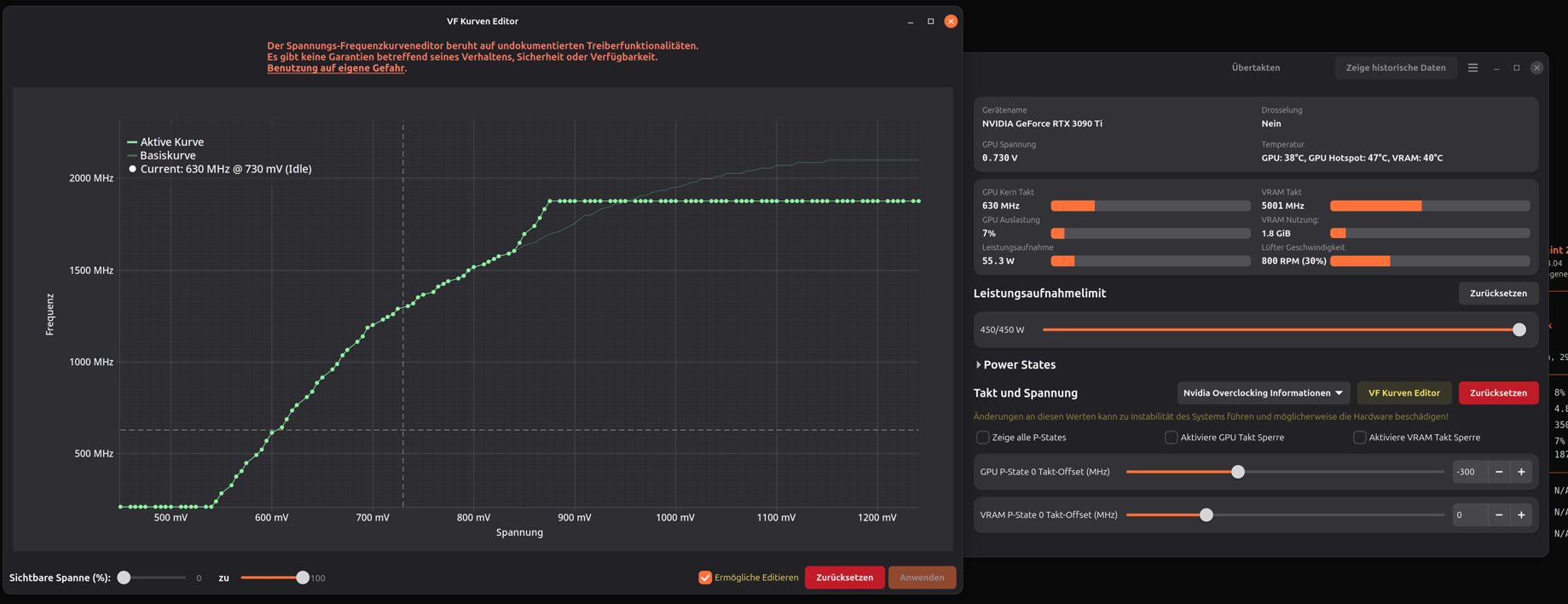The width and height of the screenshot is (1568, 604).
Task: Click the Current 630 MHz @ 730 mV legend entry
Action: click(220, 169)
